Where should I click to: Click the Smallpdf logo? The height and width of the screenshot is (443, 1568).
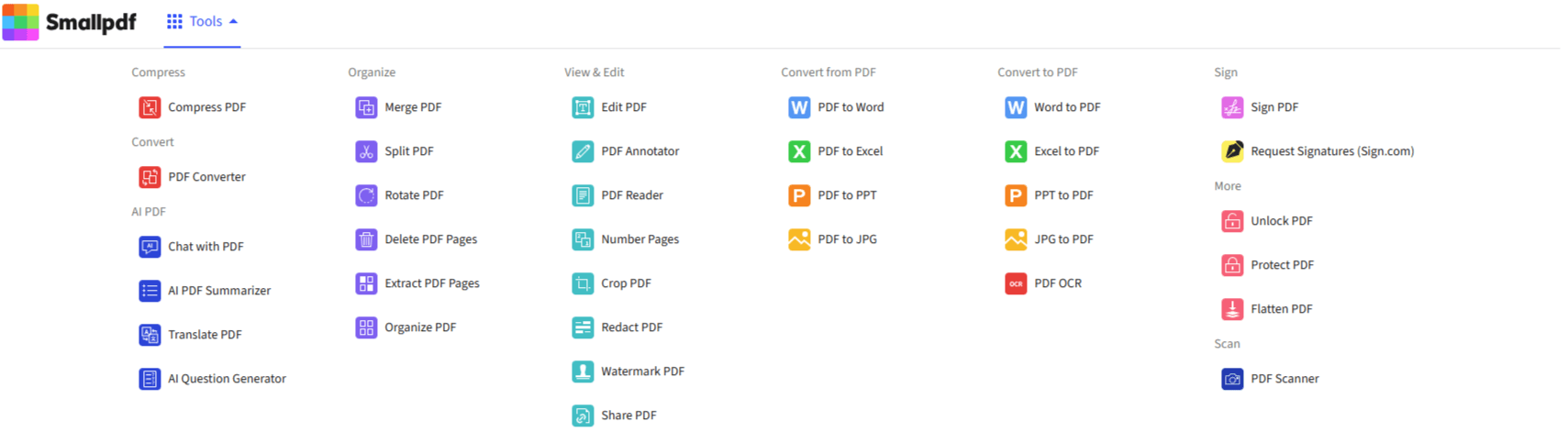click(x=70, y=22)
